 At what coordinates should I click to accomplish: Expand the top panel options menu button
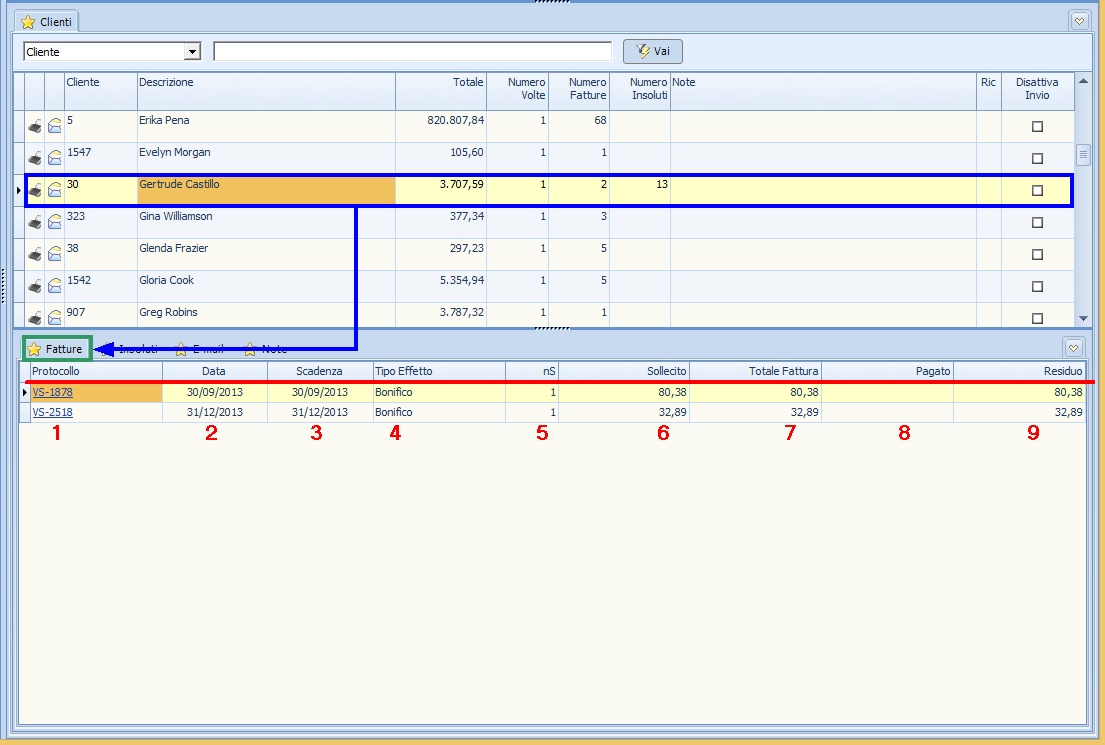pyautogui.click(x=1079, y=20)
